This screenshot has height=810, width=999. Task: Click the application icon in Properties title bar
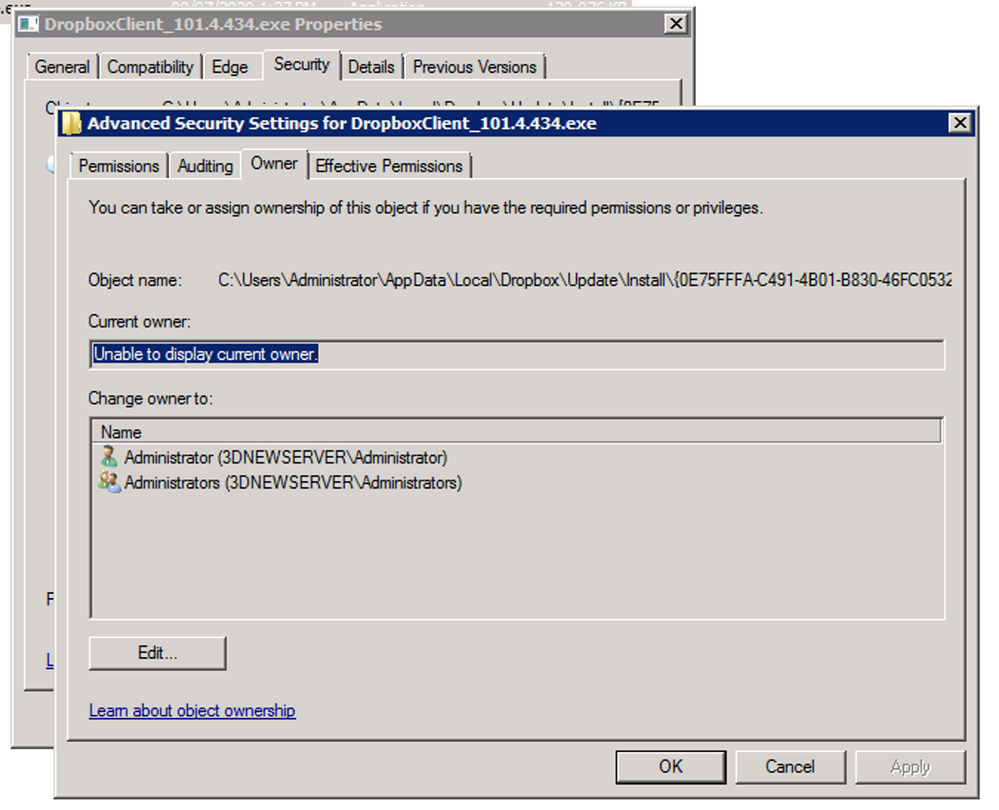(x=28, y=24)
